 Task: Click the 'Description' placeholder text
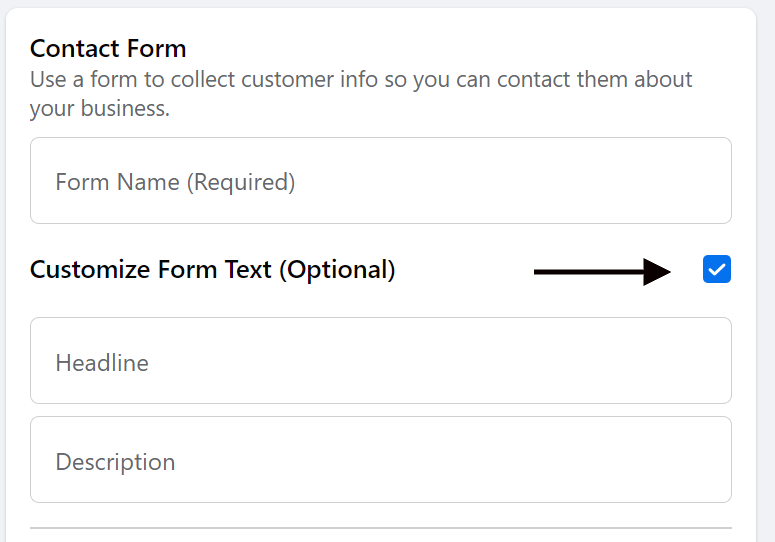[115, 462]
